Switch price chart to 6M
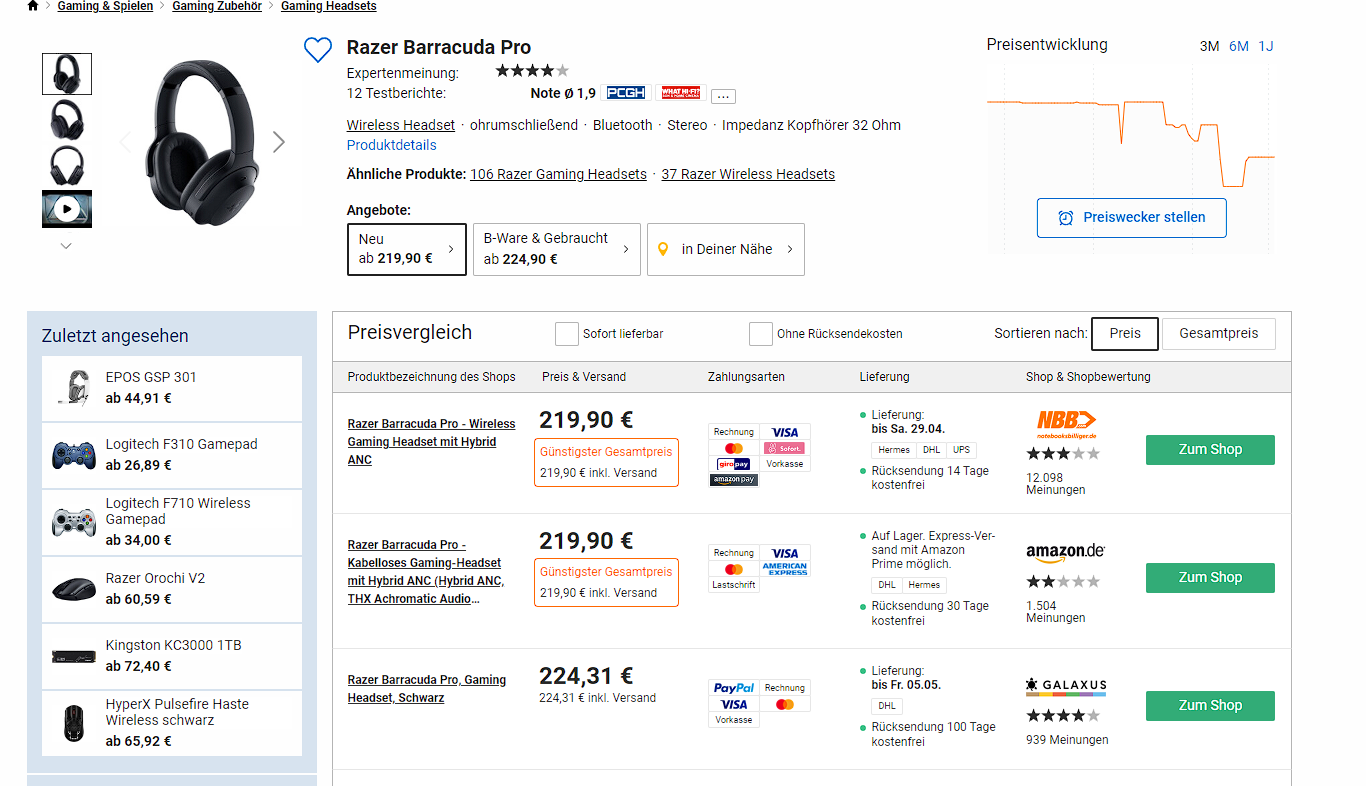The image size is (1366, 786). 1239,46
